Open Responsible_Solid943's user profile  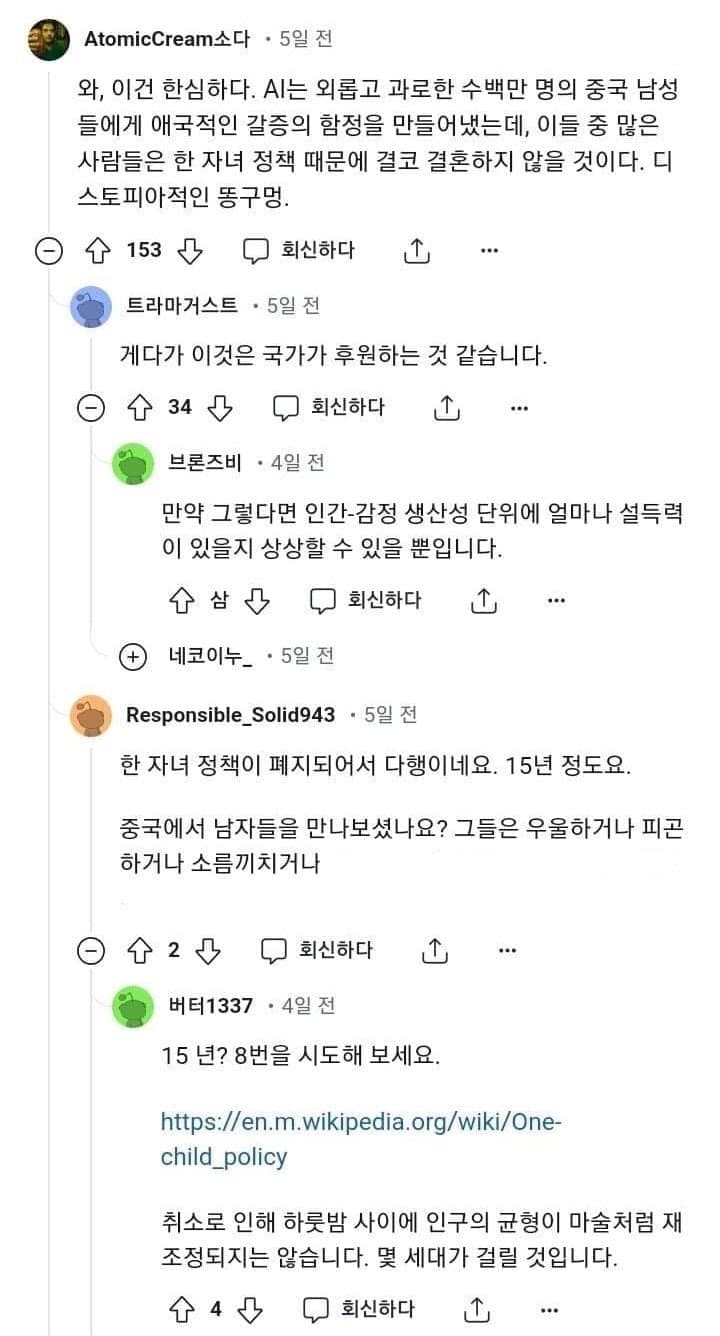click(230, 715)
